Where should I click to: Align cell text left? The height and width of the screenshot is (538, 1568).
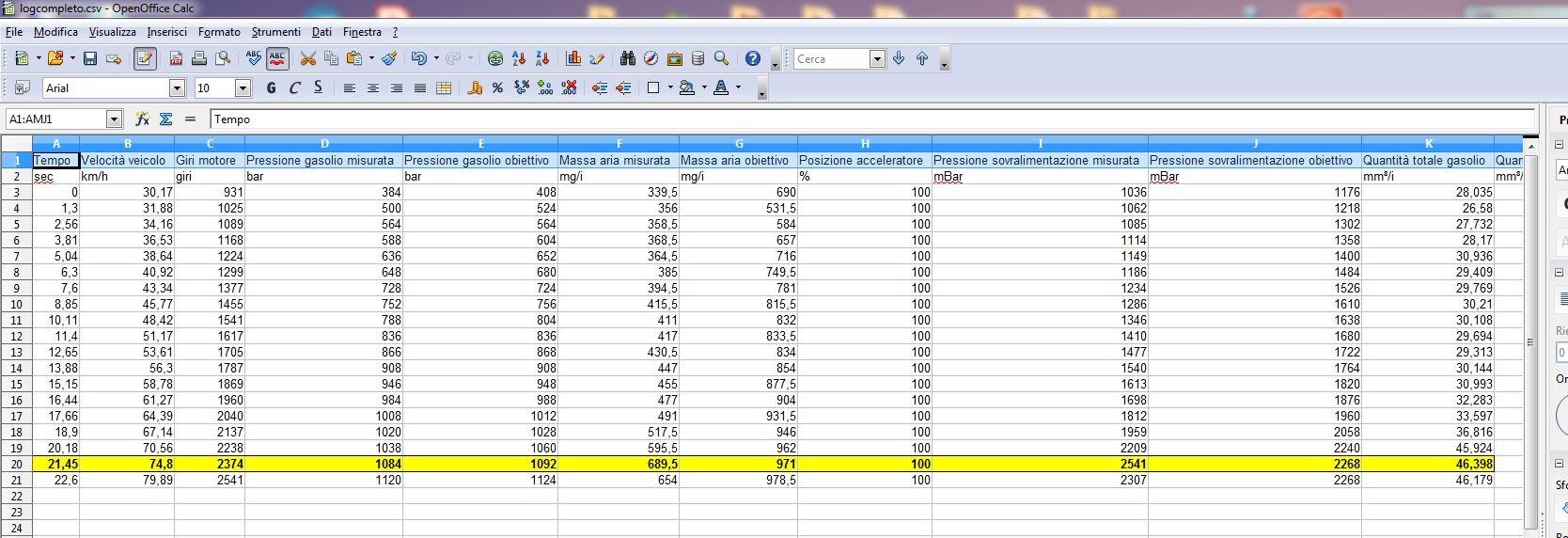coord(349,87)
